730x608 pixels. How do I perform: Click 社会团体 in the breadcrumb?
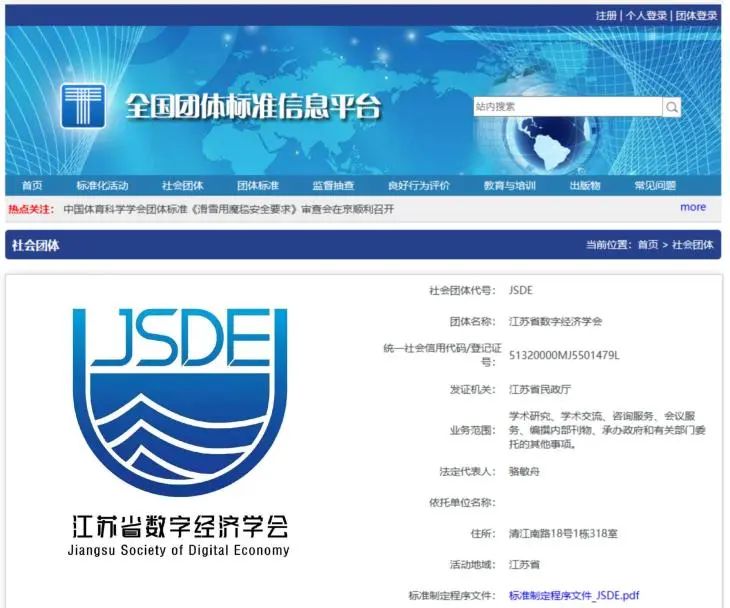pos(692,245)
